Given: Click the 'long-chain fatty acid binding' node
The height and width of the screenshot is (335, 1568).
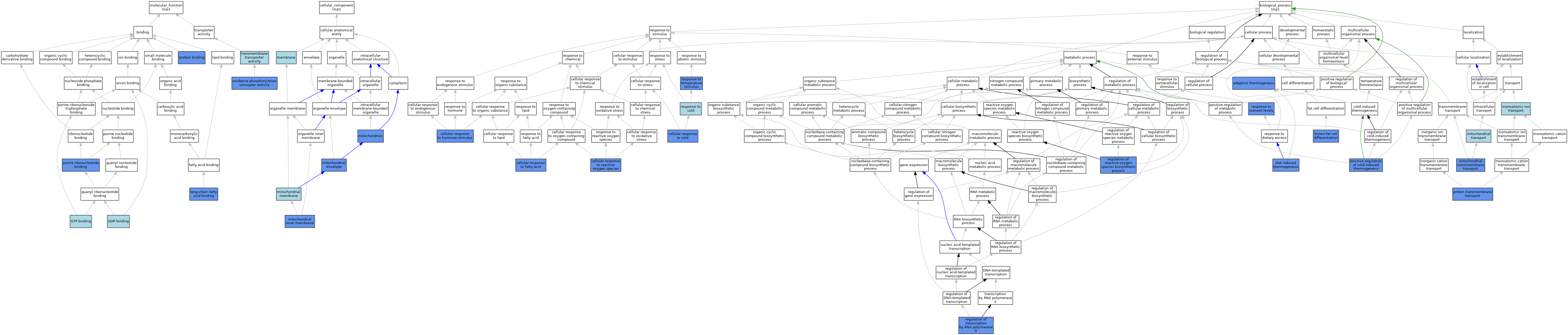Looking at the screenshot, I should pyautogui.click(x=203, y=194).
